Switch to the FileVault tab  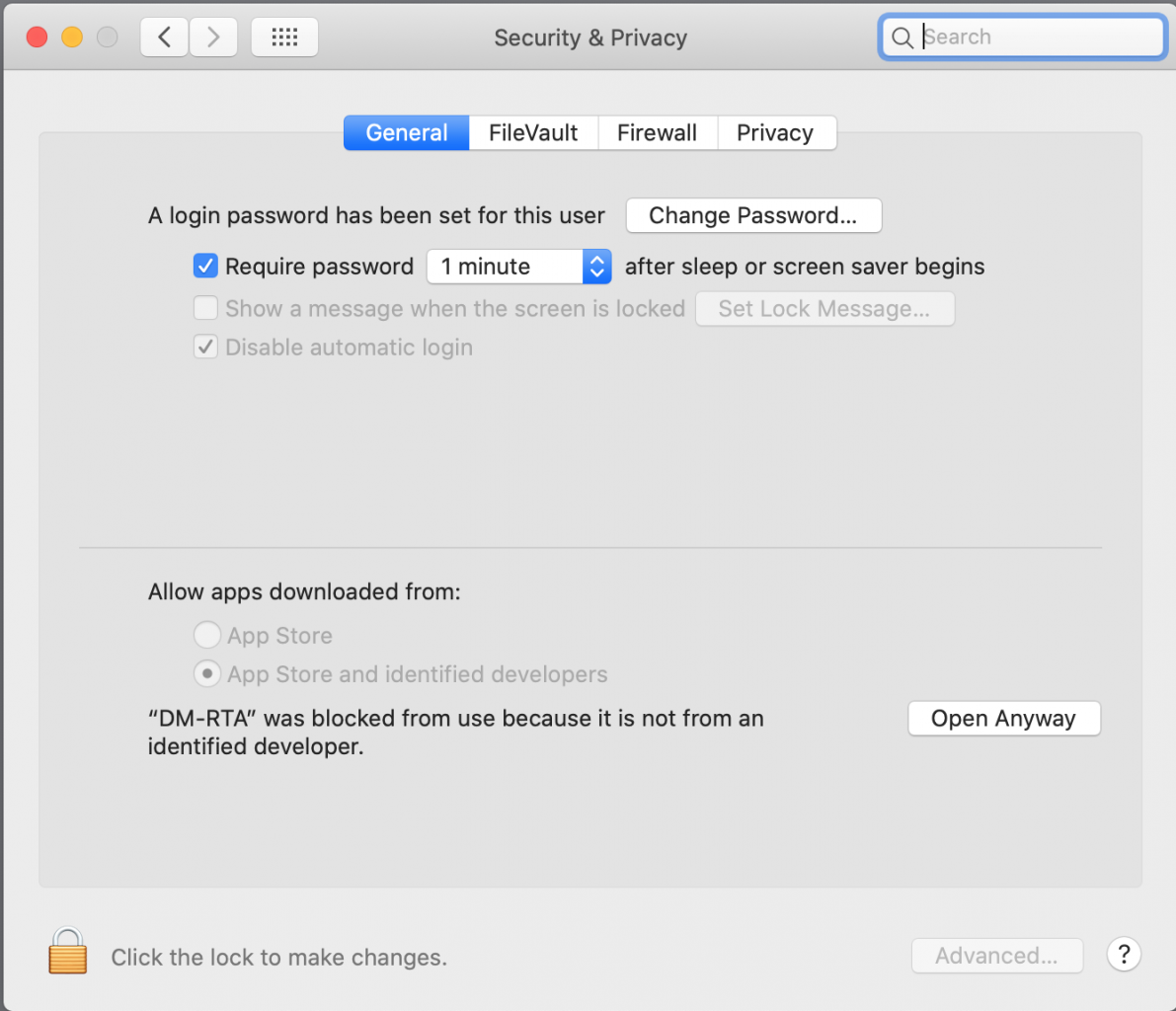coord(533,132)
